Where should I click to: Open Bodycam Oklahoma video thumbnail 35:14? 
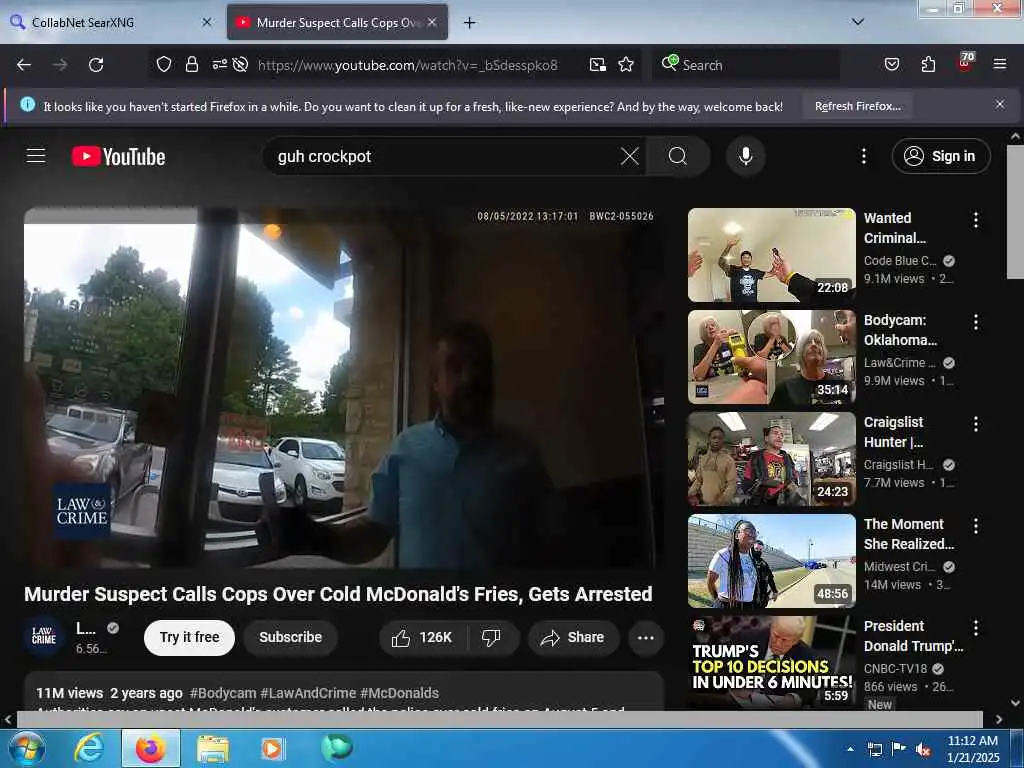771,357
